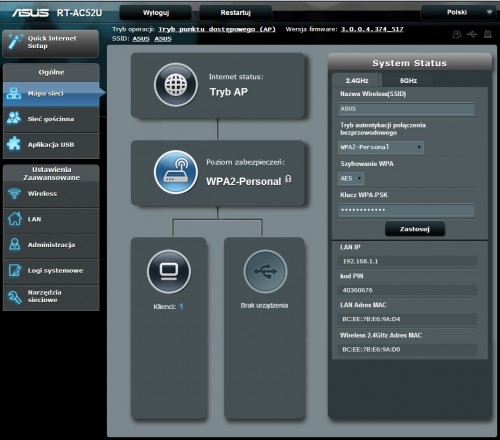Click the Internet status globe icon
Screen dimensions: 500x440
tap(176, 85)
